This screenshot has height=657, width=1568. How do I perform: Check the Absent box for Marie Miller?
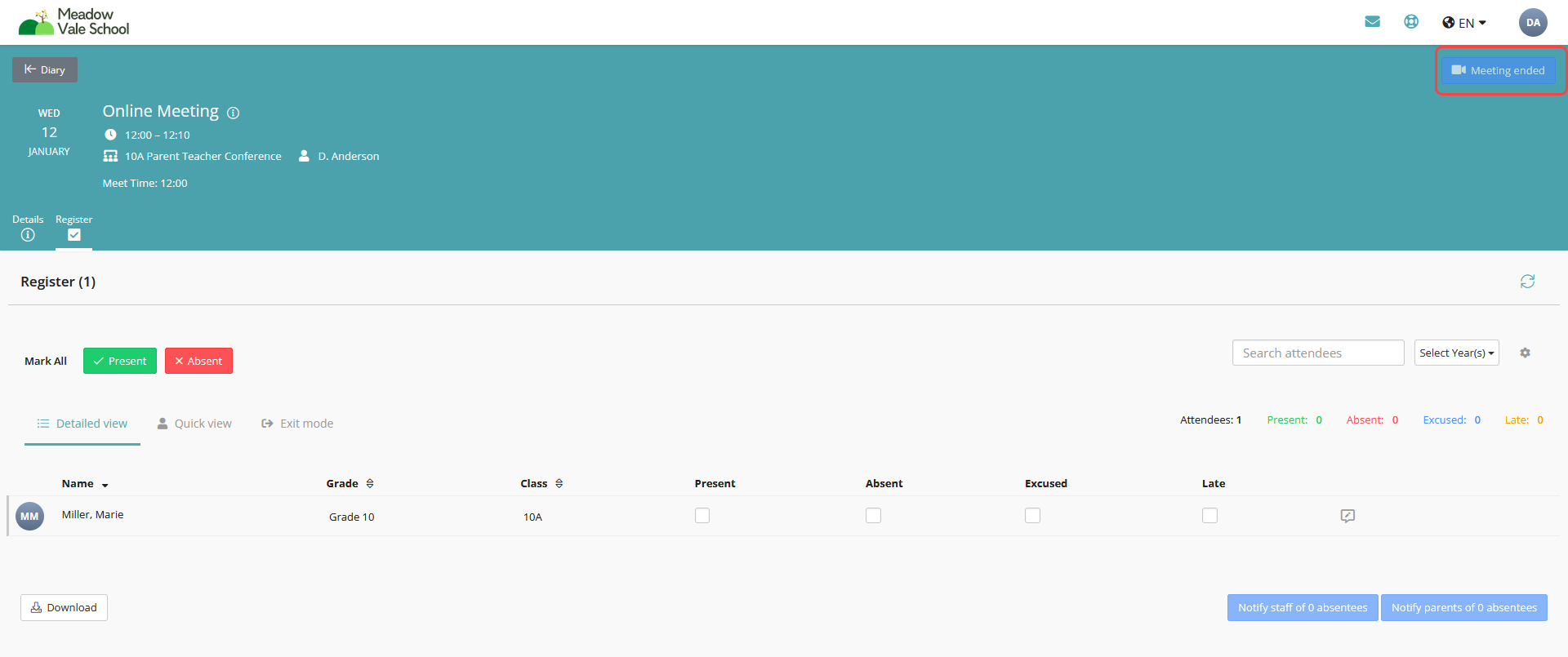tap(873, 516)
